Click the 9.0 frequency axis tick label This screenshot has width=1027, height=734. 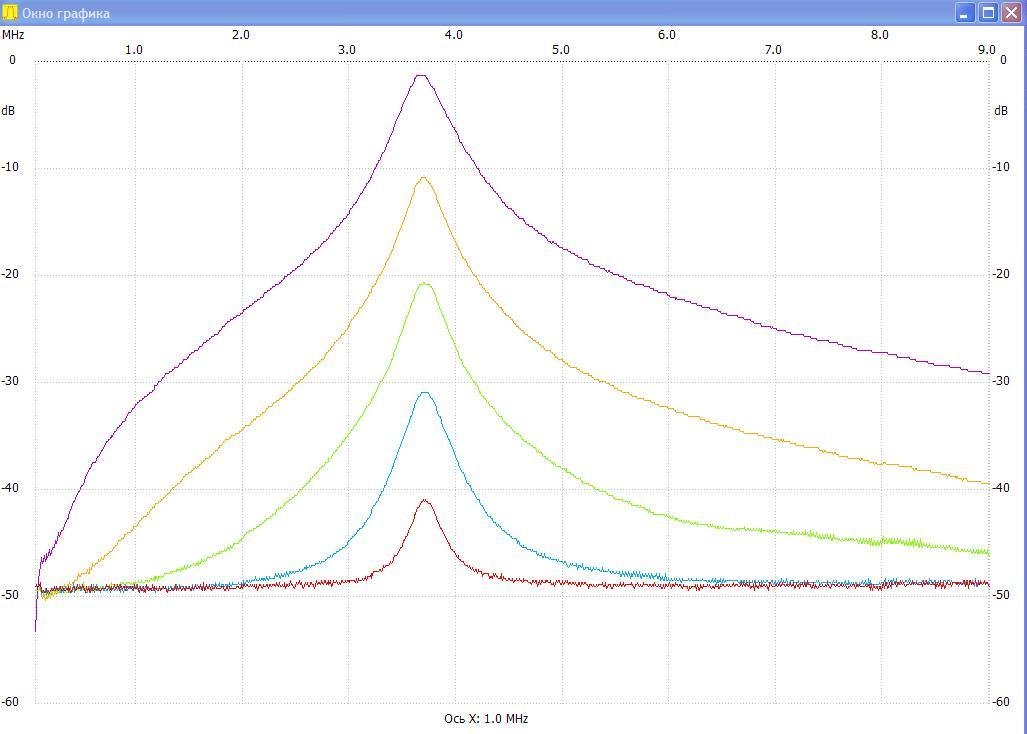tap(986, 49)
